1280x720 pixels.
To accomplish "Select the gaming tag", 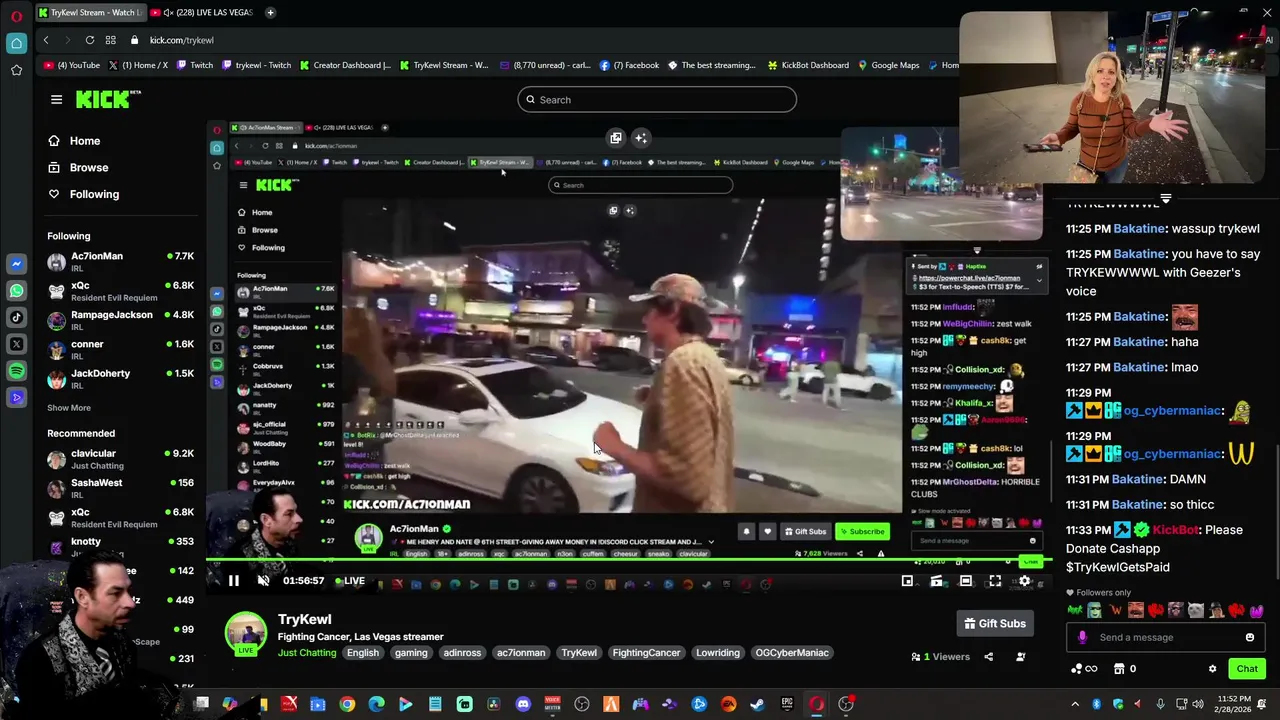I will 411,653.
